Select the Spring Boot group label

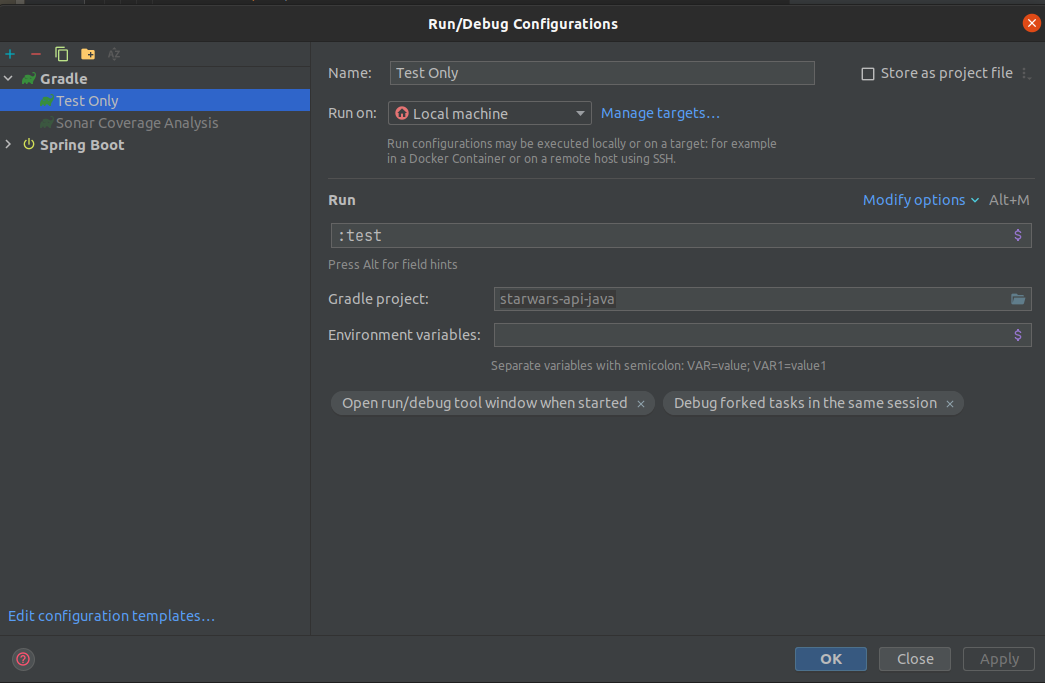pyautogui.click(x=82, y=145)
